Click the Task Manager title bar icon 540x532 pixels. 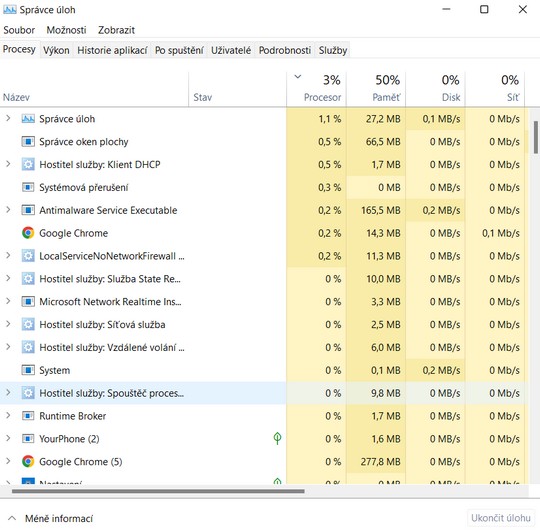pyautogui.click(x=9, y=10)
